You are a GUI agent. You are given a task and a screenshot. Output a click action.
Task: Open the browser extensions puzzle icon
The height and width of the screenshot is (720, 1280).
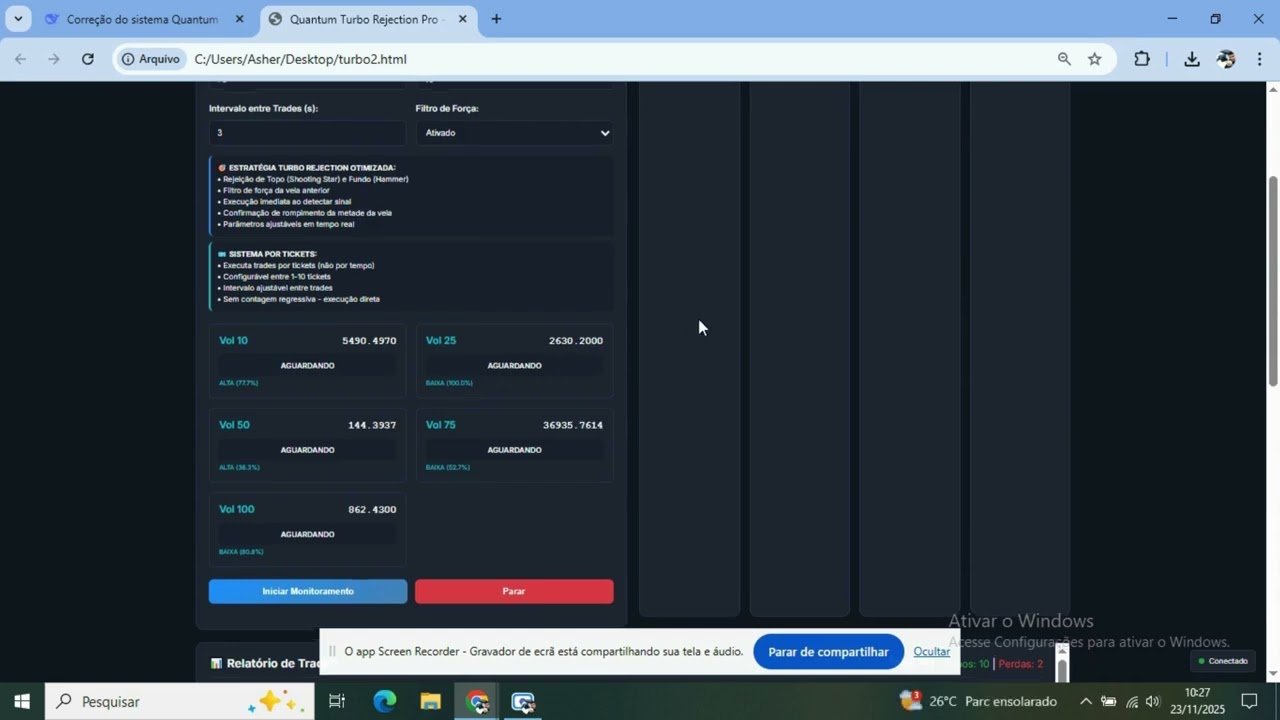pos(1141,59)
